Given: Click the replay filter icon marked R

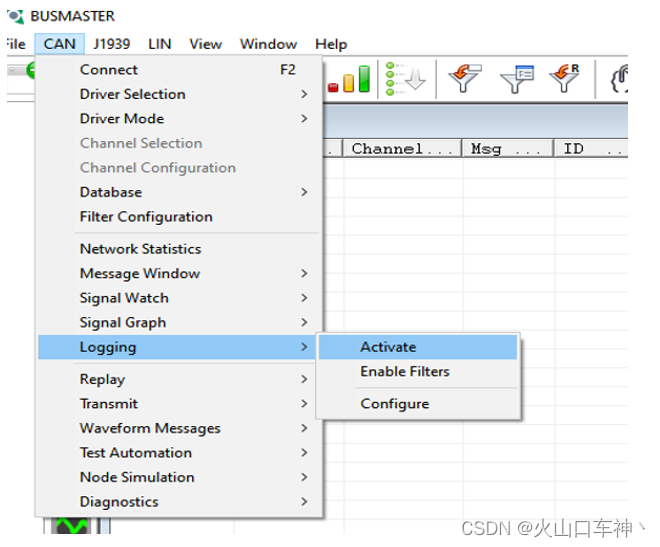Looking at the screenshot, I should click(565, 78).
